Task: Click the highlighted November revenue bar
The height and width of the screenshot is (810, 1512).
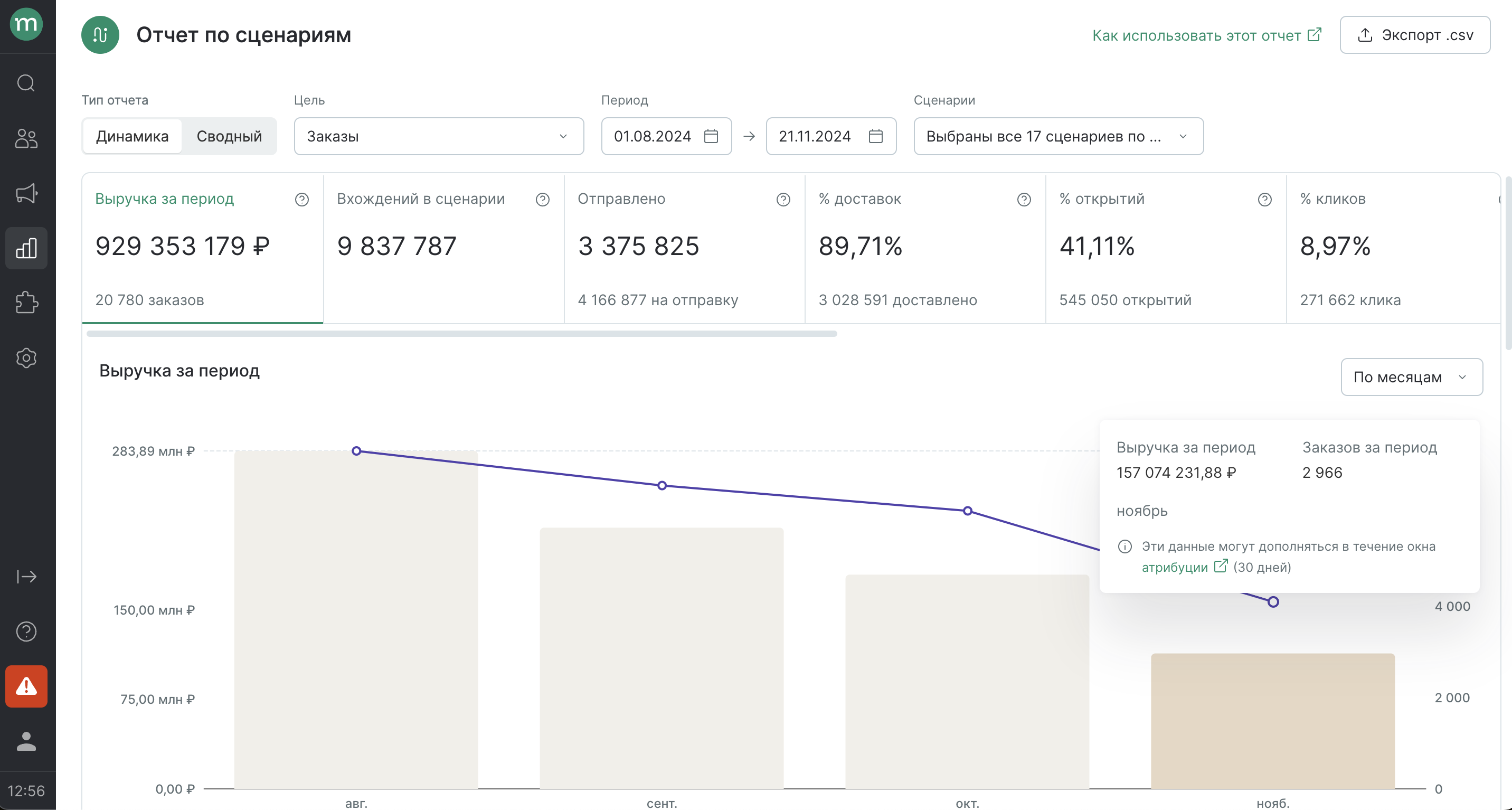Action: [1272, 721]
